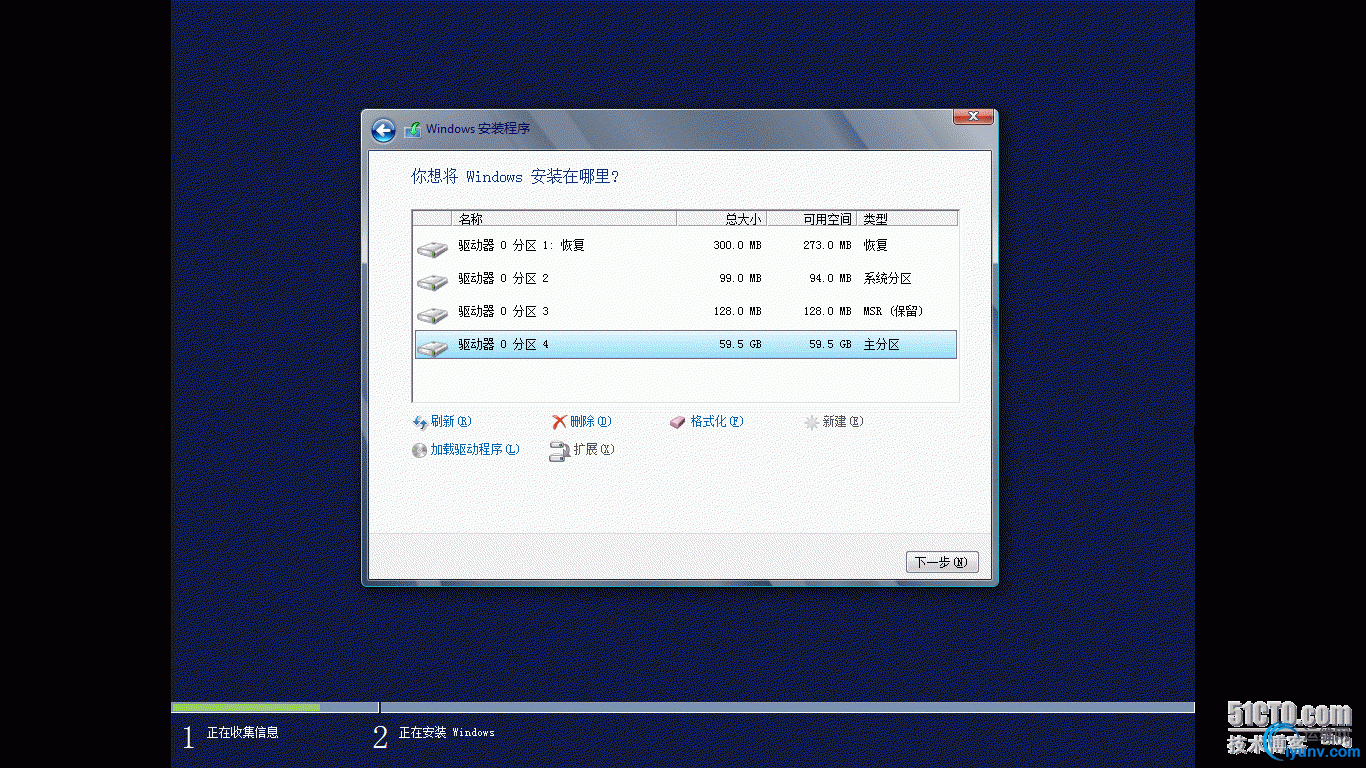Go back with the blue arrow button
The width and height of the screenshot is (1366, 768).
(x=383, y=130)
